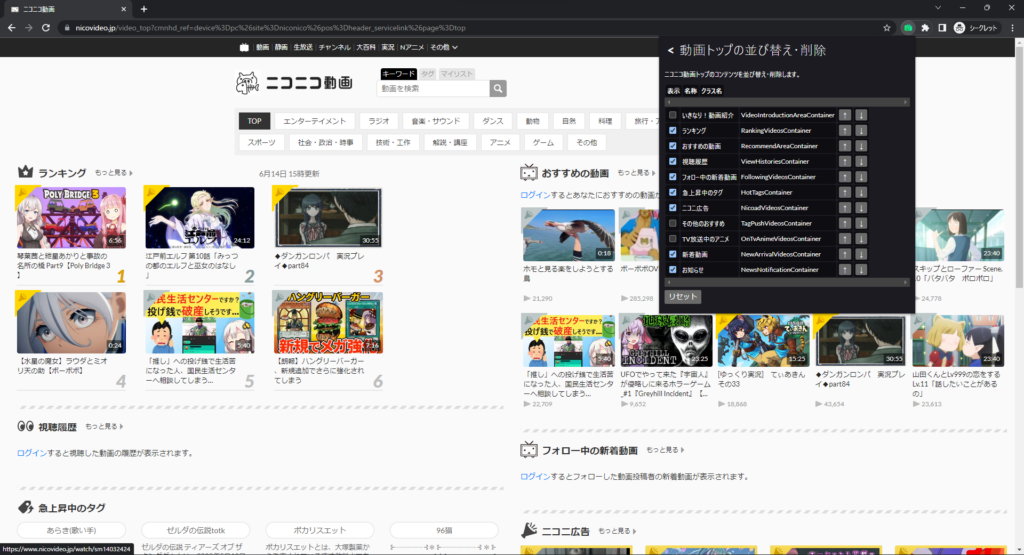The image size is (1024, 555).
Task: Click the popup lower horizontal scrollbar
Action: (786, 283)
